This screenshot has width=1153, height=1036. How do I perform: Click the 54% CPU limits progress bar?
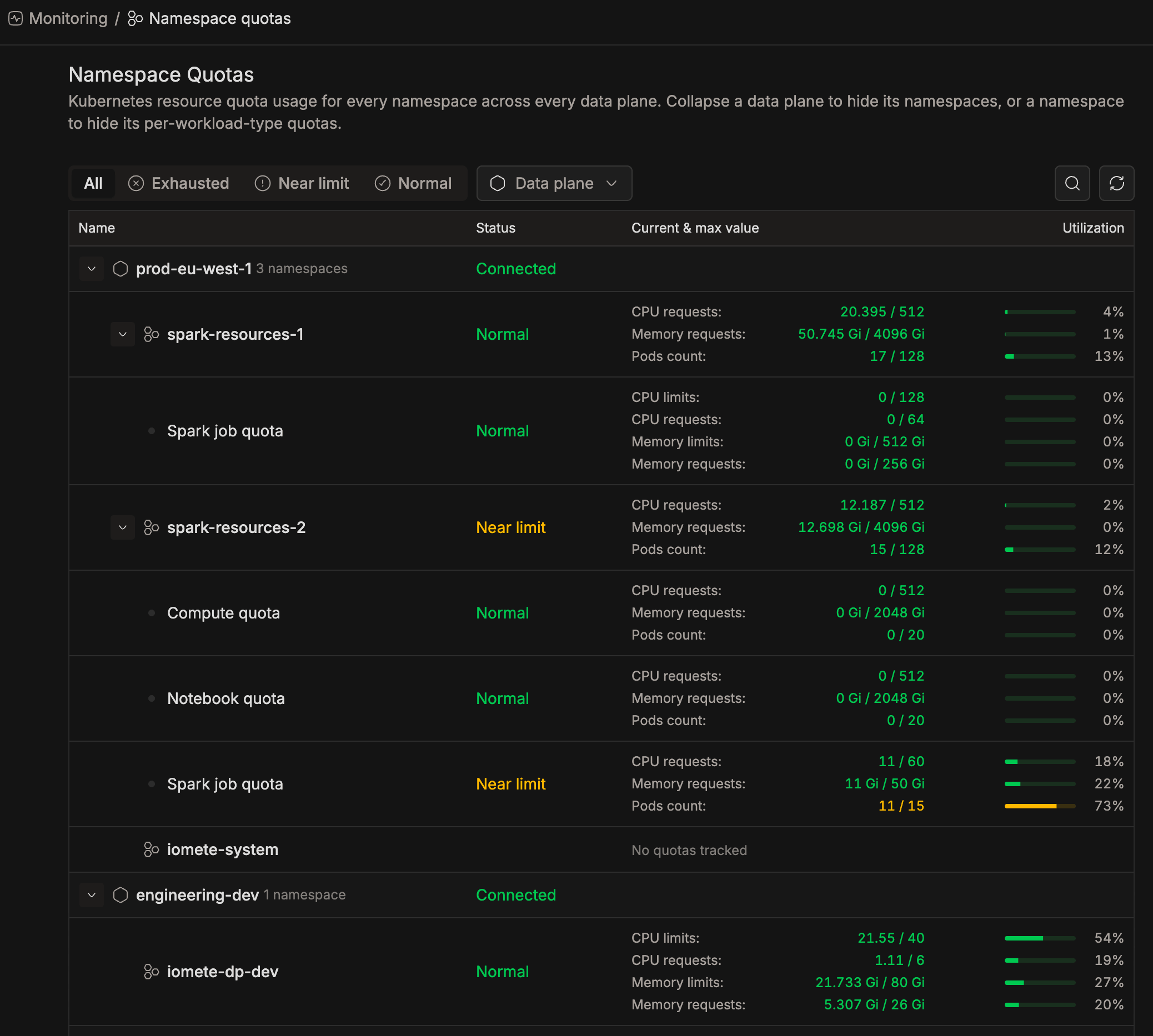pyautogui.click(x=1040, y=938)
